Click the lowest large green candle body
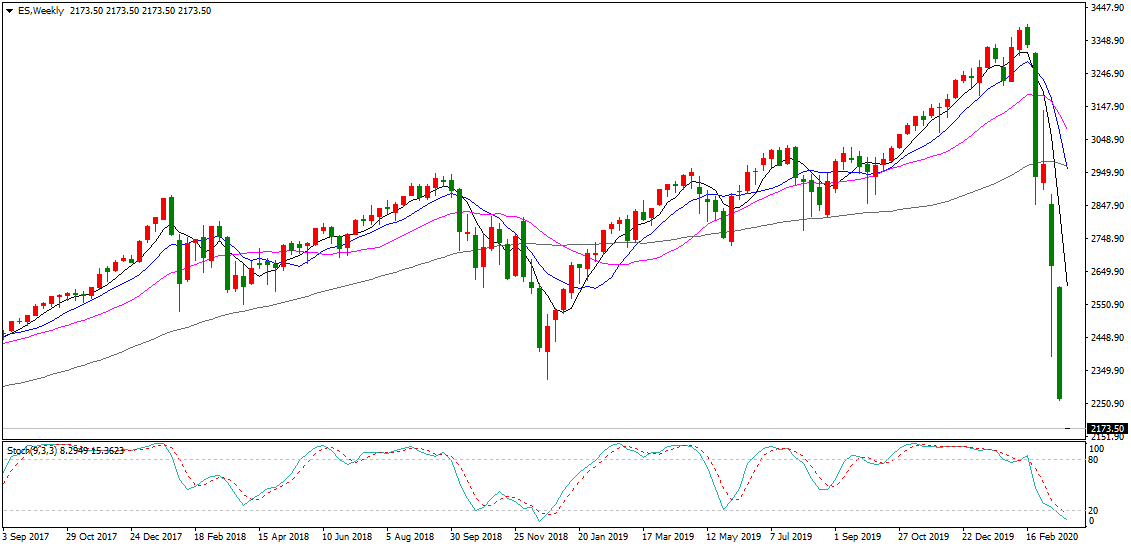 tap(1059, 343)
